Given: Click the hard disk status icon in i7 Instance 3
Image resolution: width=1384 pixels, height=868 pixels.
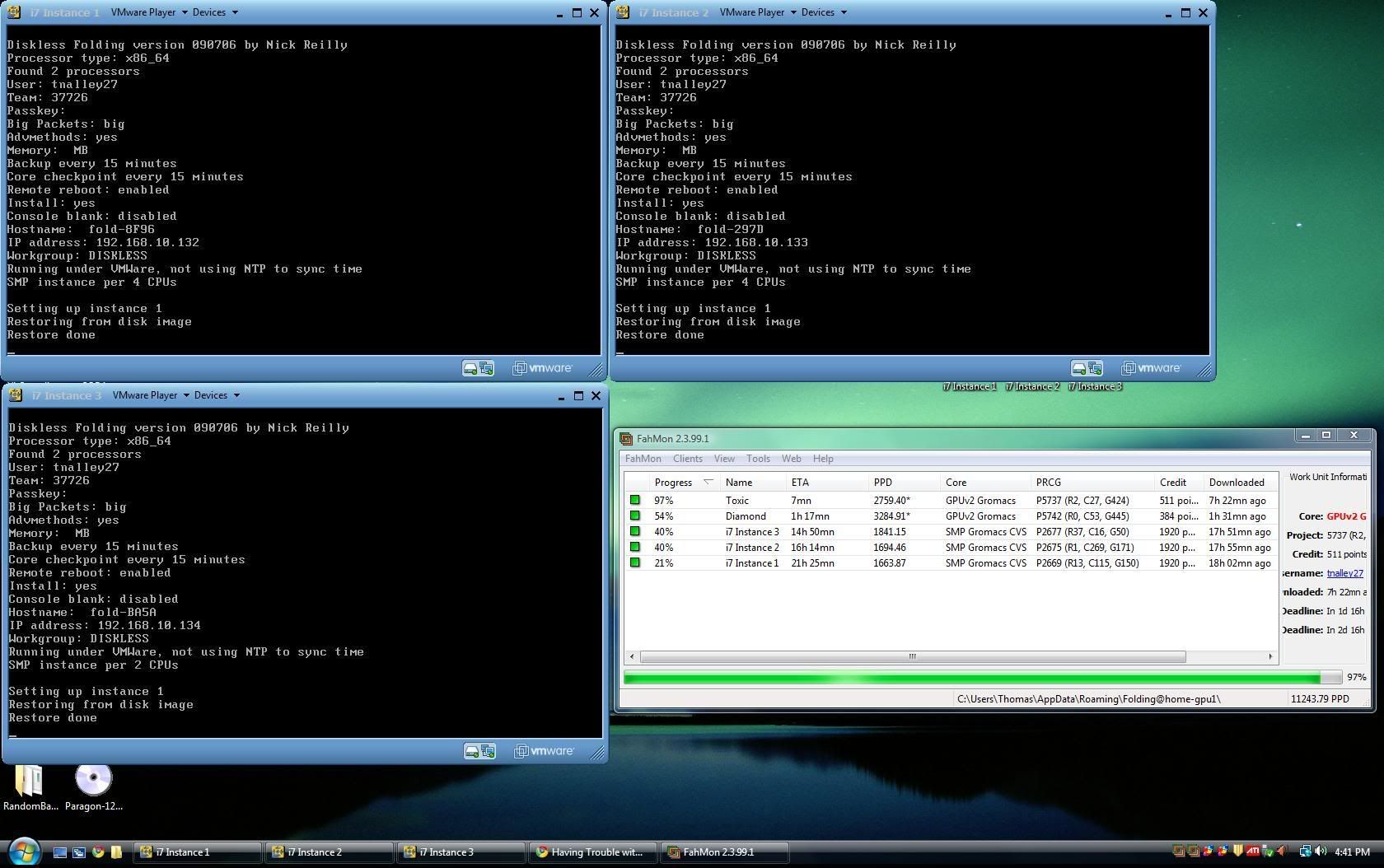Looking at the screenshot, I should coord(472,751).
